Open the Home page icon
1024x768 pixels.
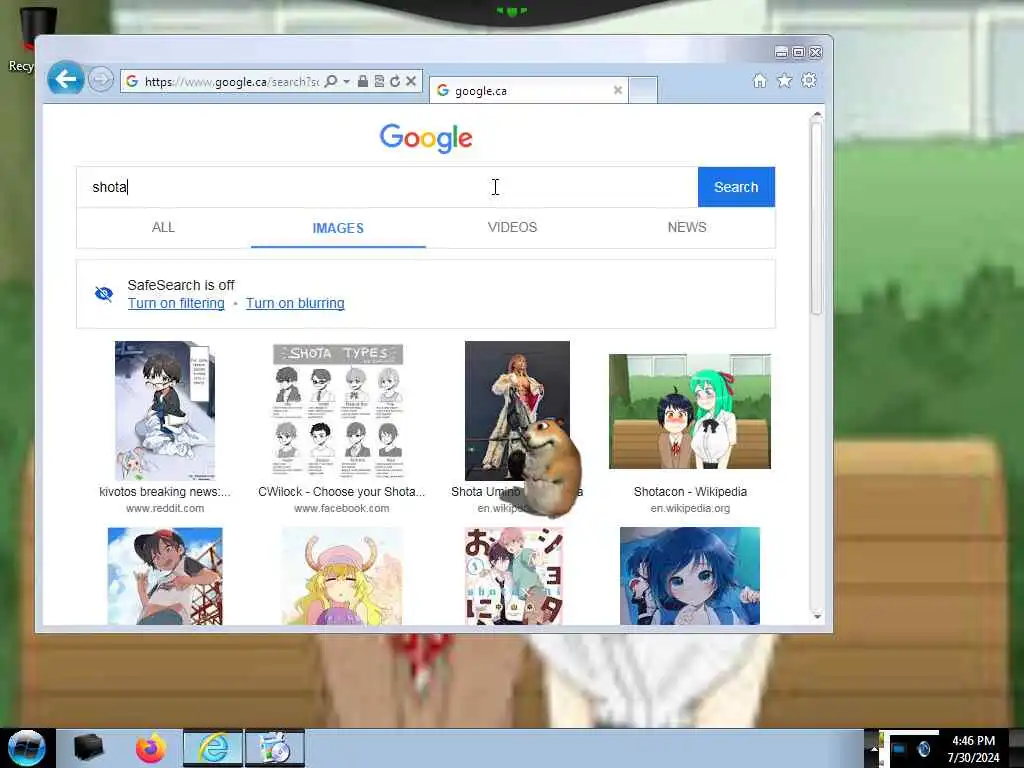[760, 80]
